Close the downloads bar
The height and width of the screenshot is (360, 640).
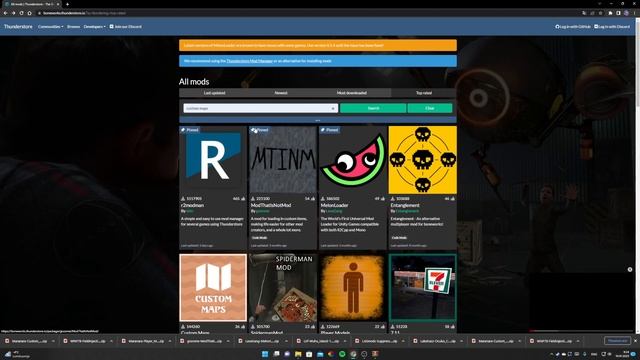click(635, 341)
